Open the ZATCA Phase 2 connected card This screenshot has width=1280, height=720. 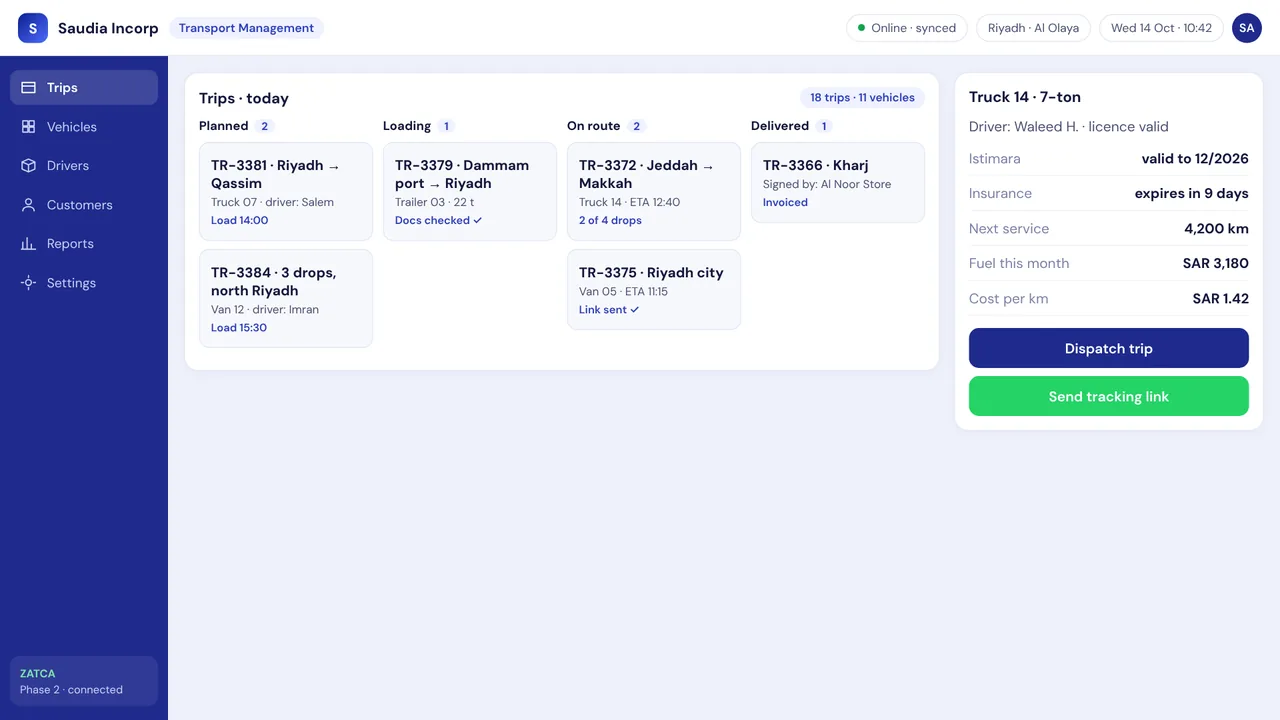(x=84, y=681)
